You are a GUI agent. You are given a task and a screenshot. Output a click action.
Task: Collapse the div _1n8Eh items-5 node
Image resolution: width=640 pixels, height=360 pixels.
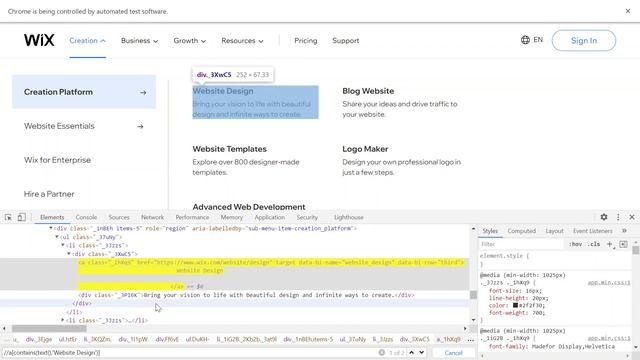tap(51, 229)
